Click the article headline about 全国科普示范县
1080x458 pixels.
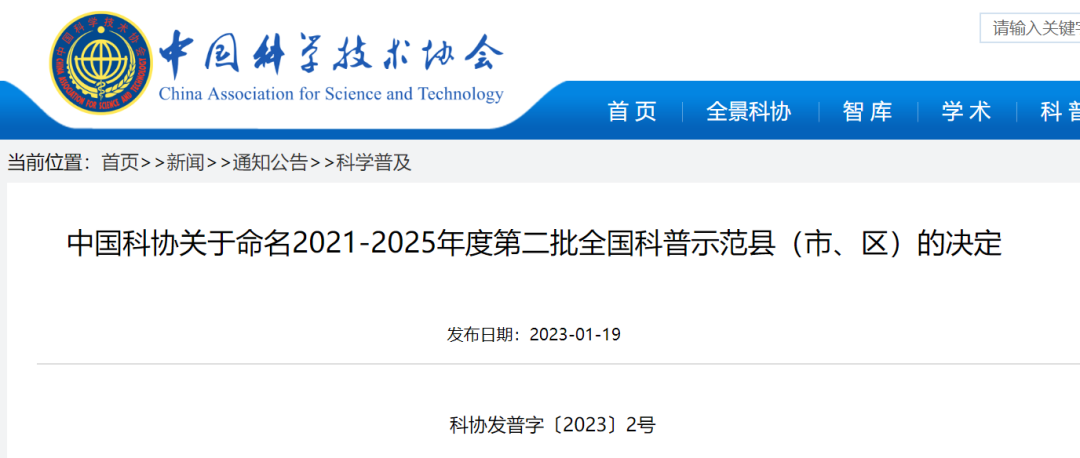point(534,244)
